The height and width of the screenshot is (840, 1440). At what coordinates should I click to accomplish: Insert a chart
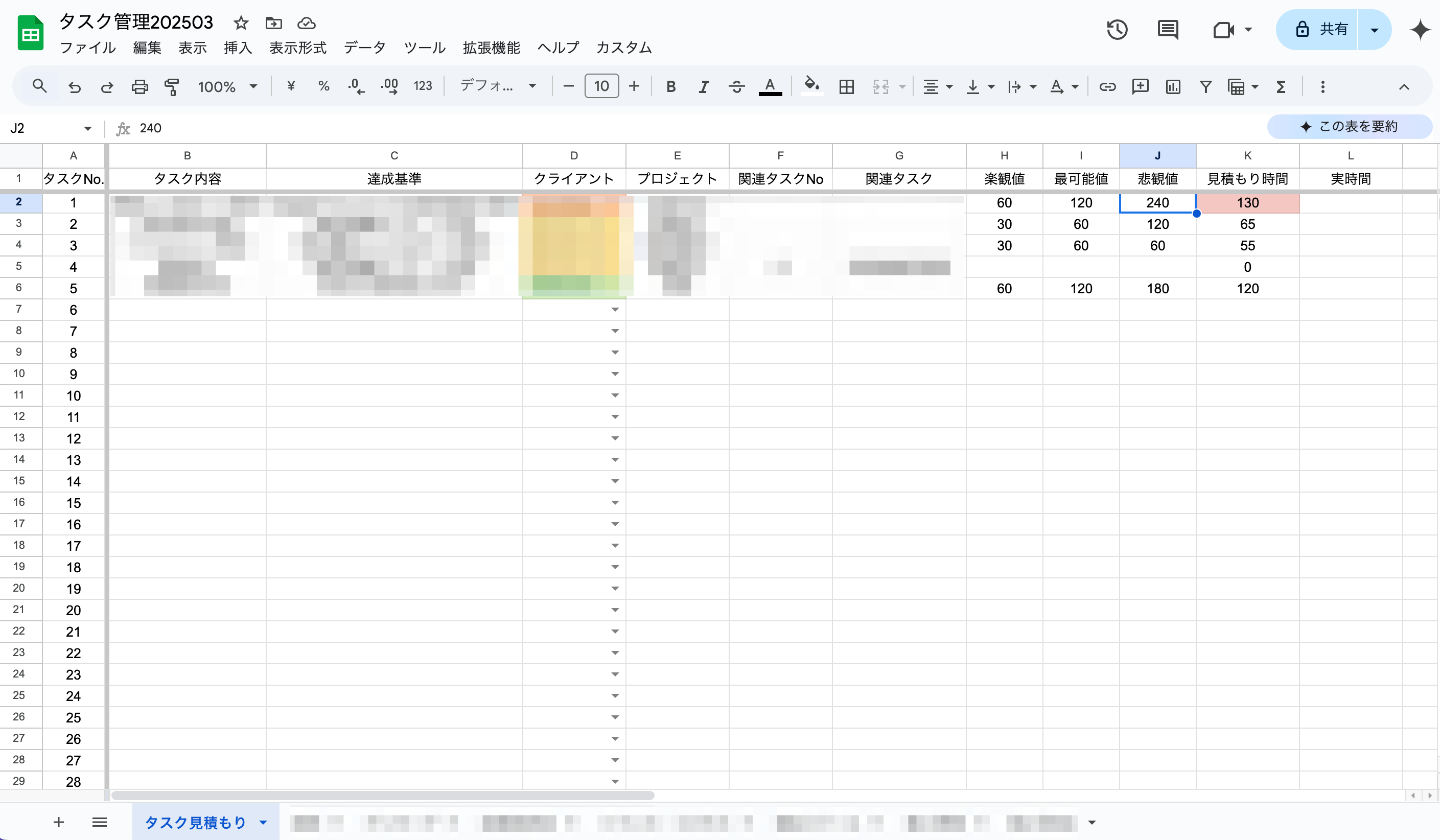point(1173,86)
